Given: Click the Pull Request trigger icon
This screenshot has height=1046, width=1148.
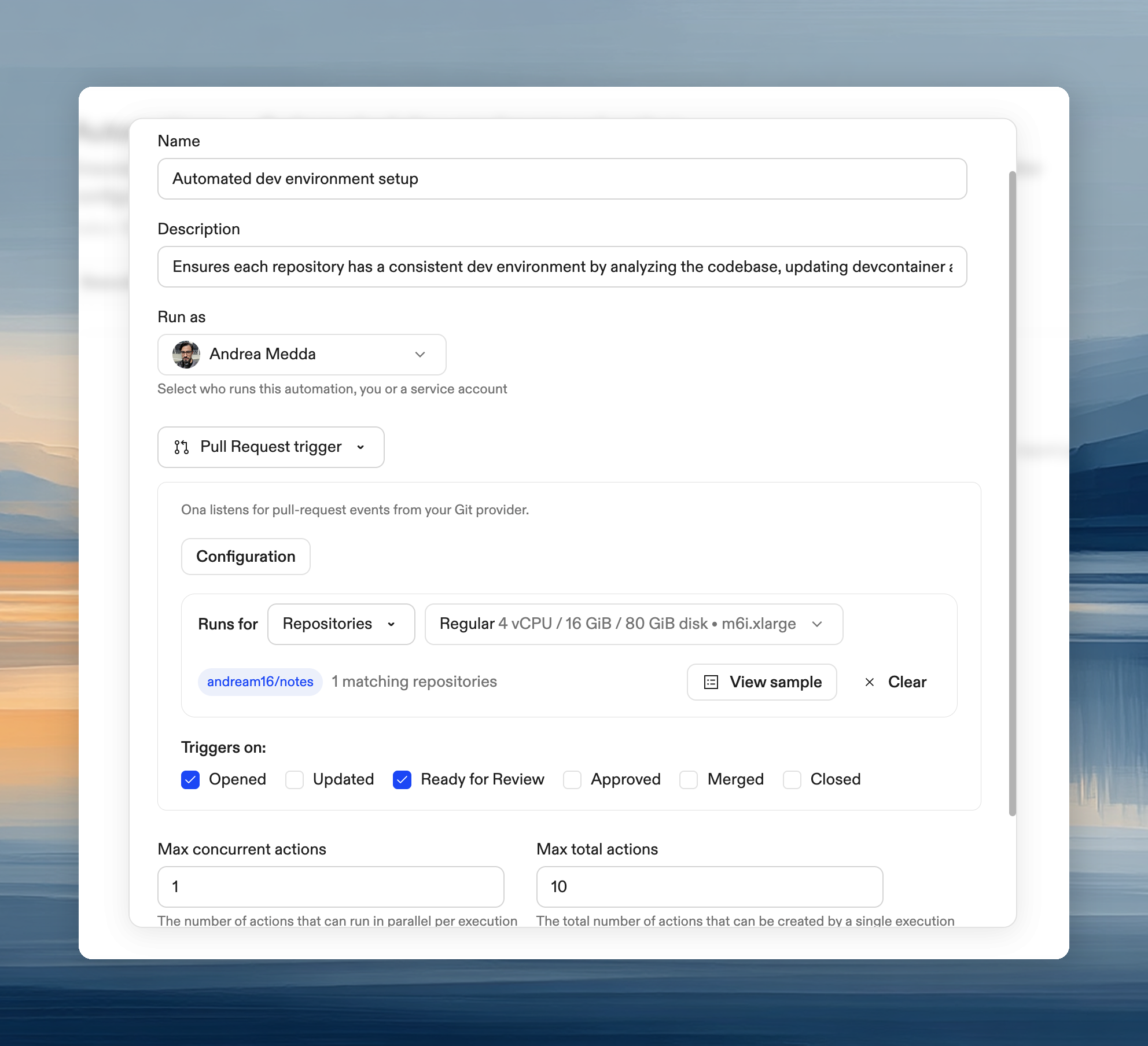Looking at the screenshot, I should (x=181, y=447).
